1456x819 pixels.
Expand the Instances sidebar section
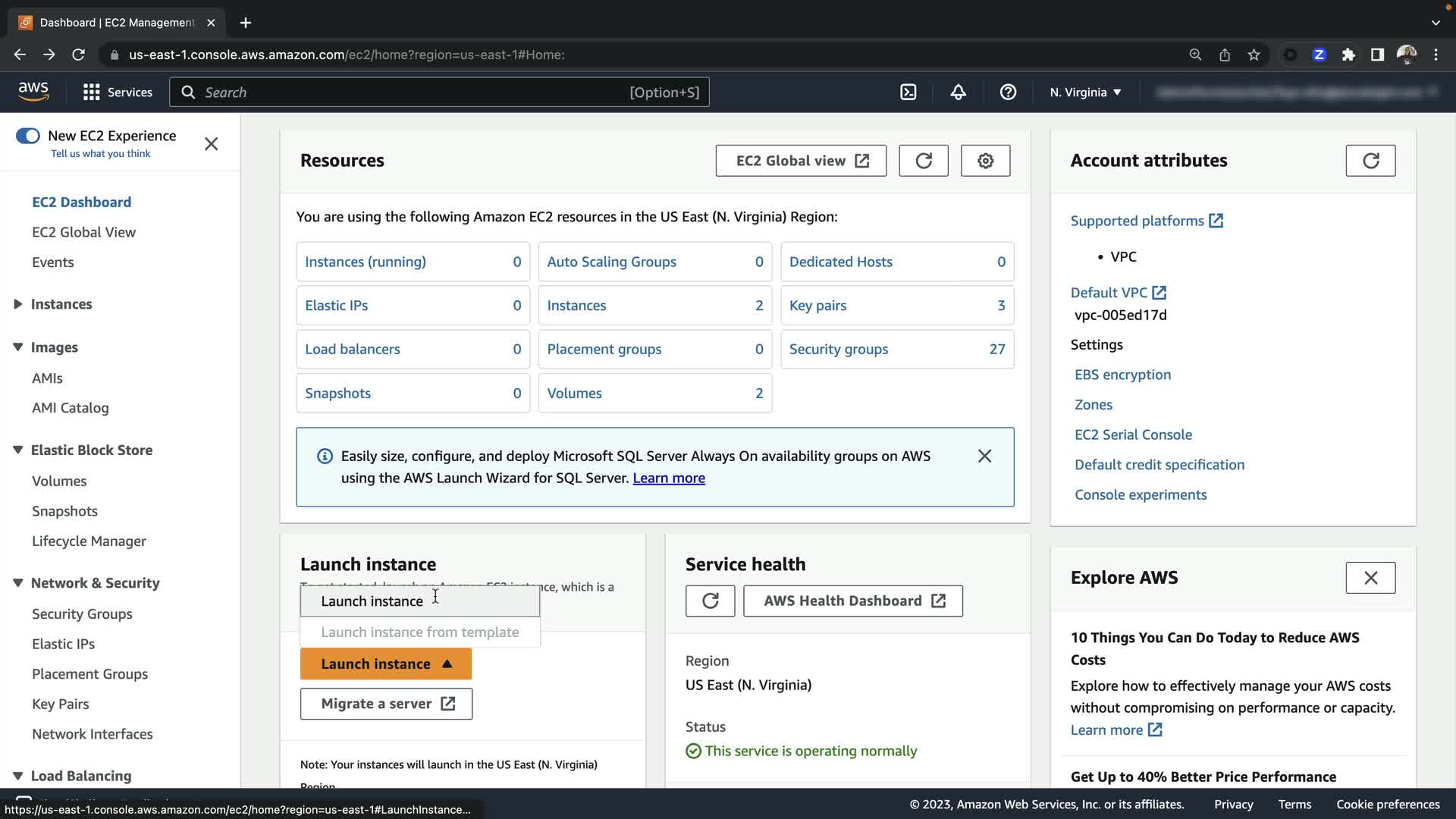click(x=18, y=304)
